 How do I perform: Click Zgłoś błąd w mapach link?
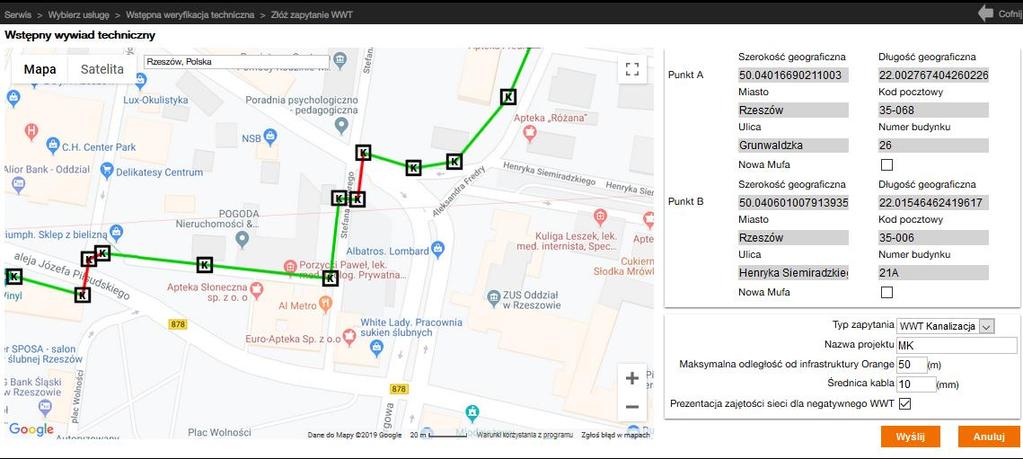click(615, 435)
